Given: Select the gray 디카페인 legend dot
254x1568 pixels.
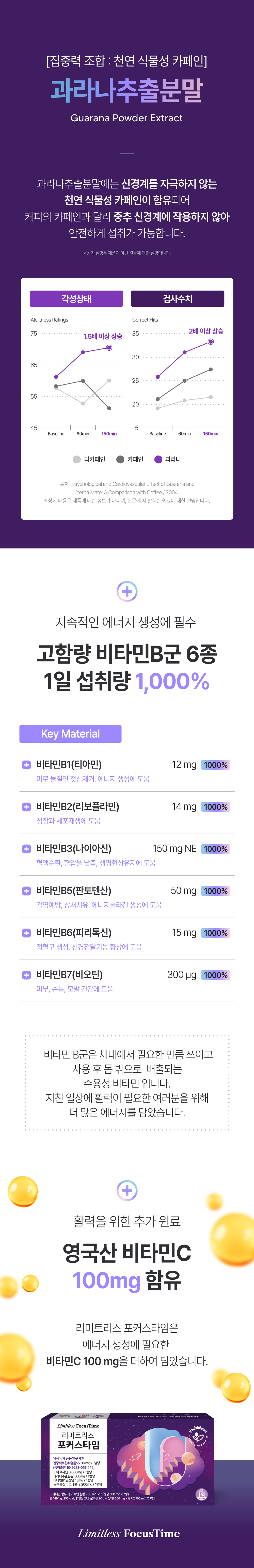Looking at the screenshot, I should click(77, 460).
